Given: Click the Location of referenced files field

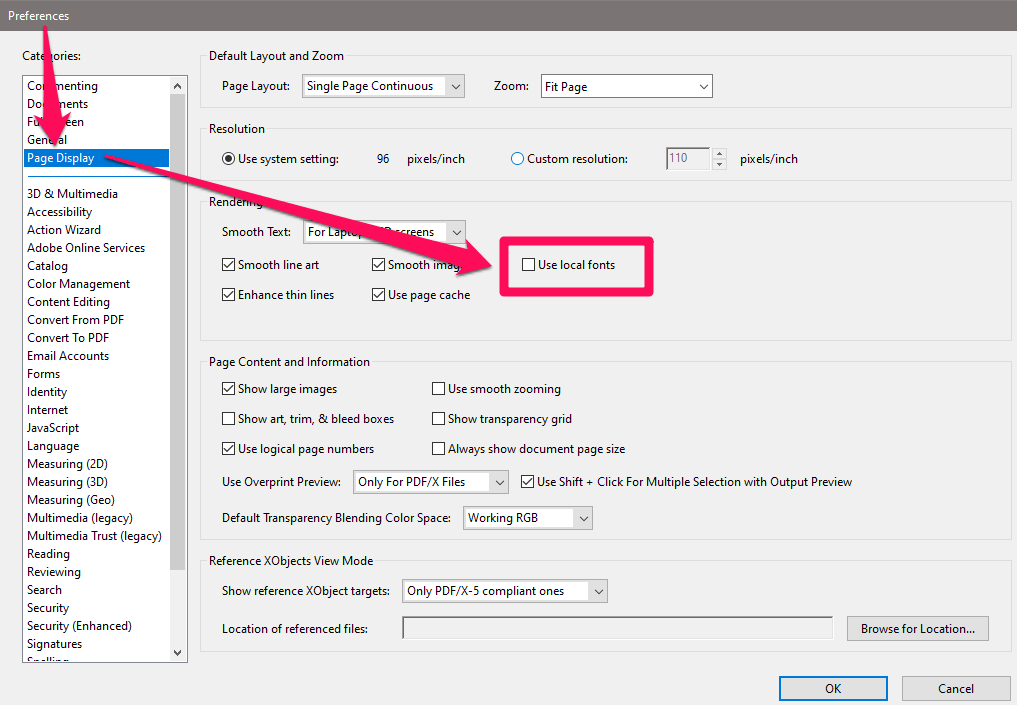Looking at the screenshot, I should tap(616, 628).
